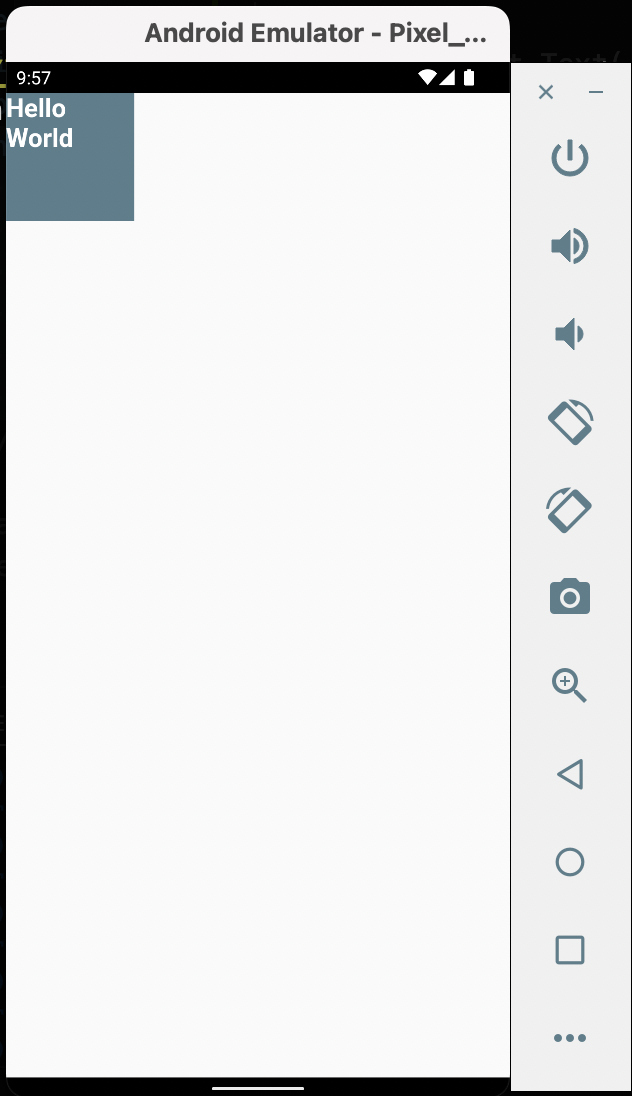This screenshot has height=1096, width=632.
Task: Click the Wi-Fi status icon
Action: [x=426, y=77]
